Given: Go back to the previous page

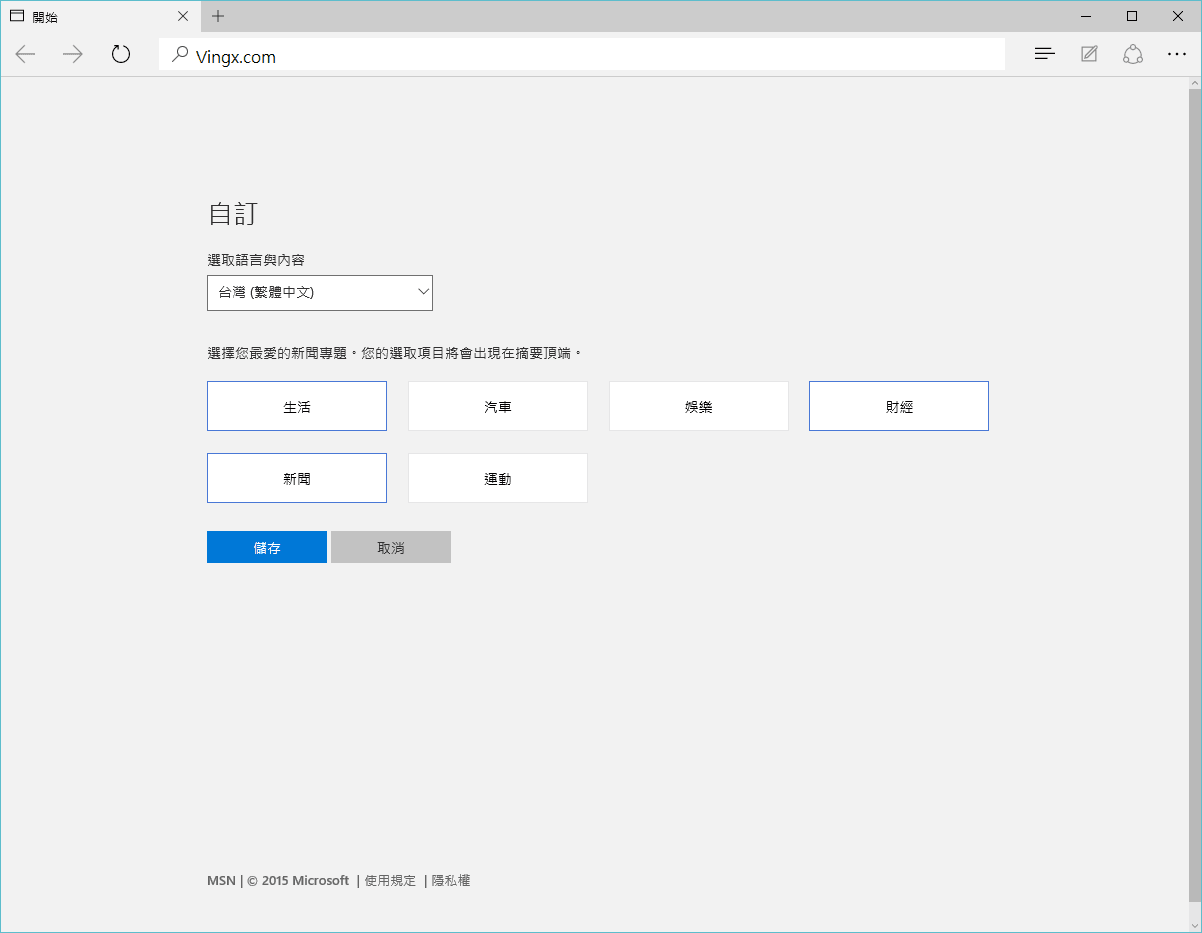Looking at the screenshot, I should coord(25,54).
